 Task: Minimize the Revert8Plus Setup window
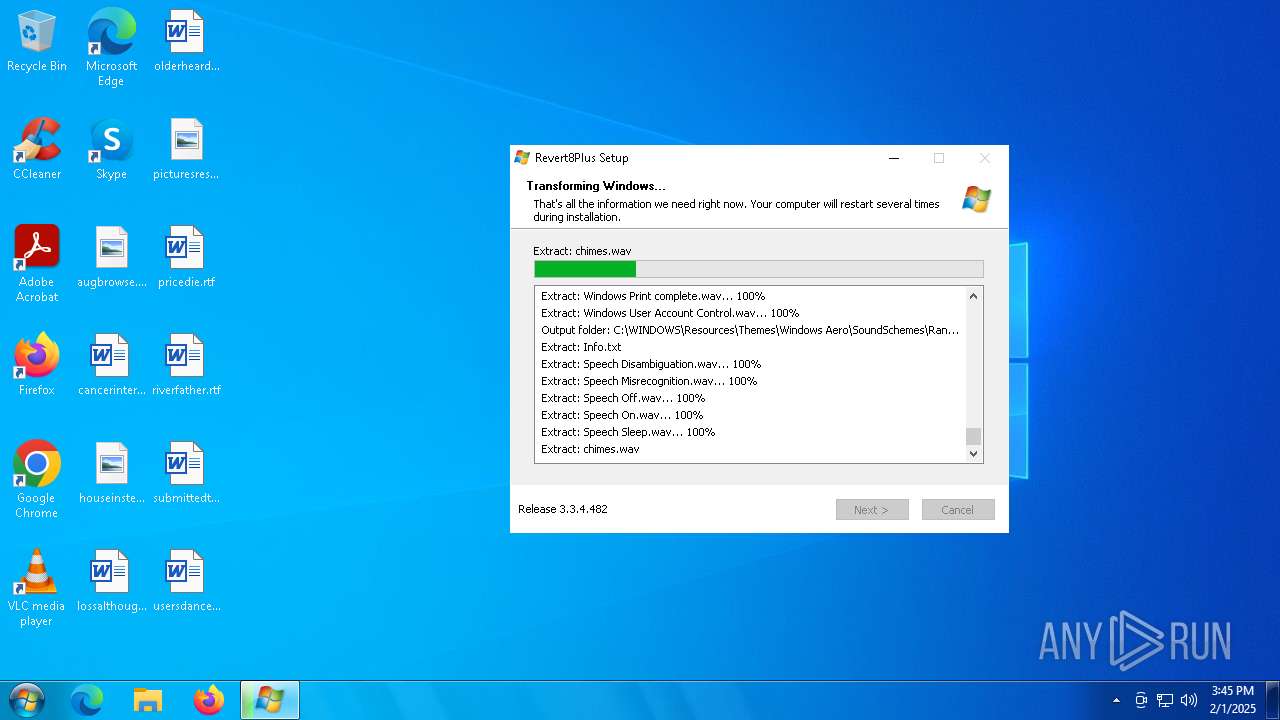(x=894, y=158)
